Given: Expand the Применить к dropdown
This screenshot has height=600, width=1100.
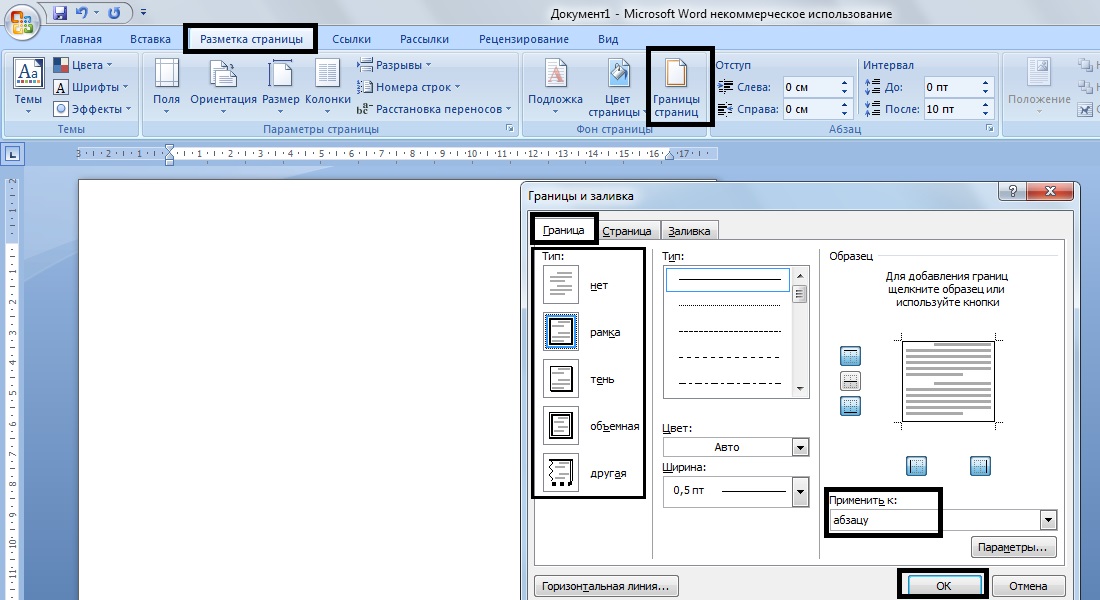Looking at the screenshot, I should click(x=1048, y=520).
